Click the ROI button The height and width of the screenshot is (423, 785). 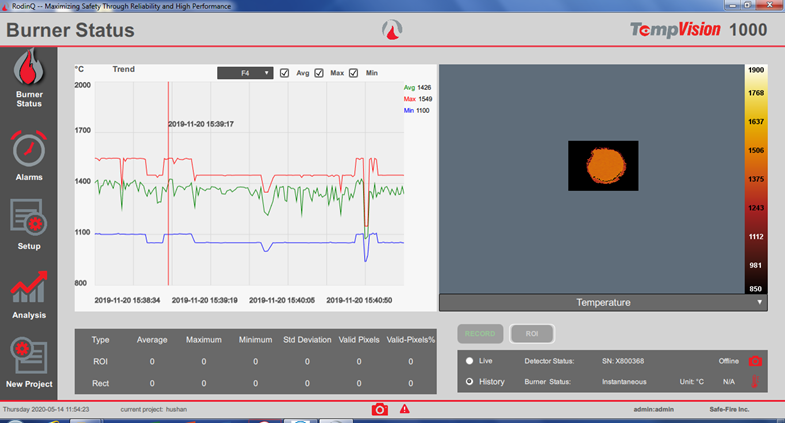pos(532,334)
